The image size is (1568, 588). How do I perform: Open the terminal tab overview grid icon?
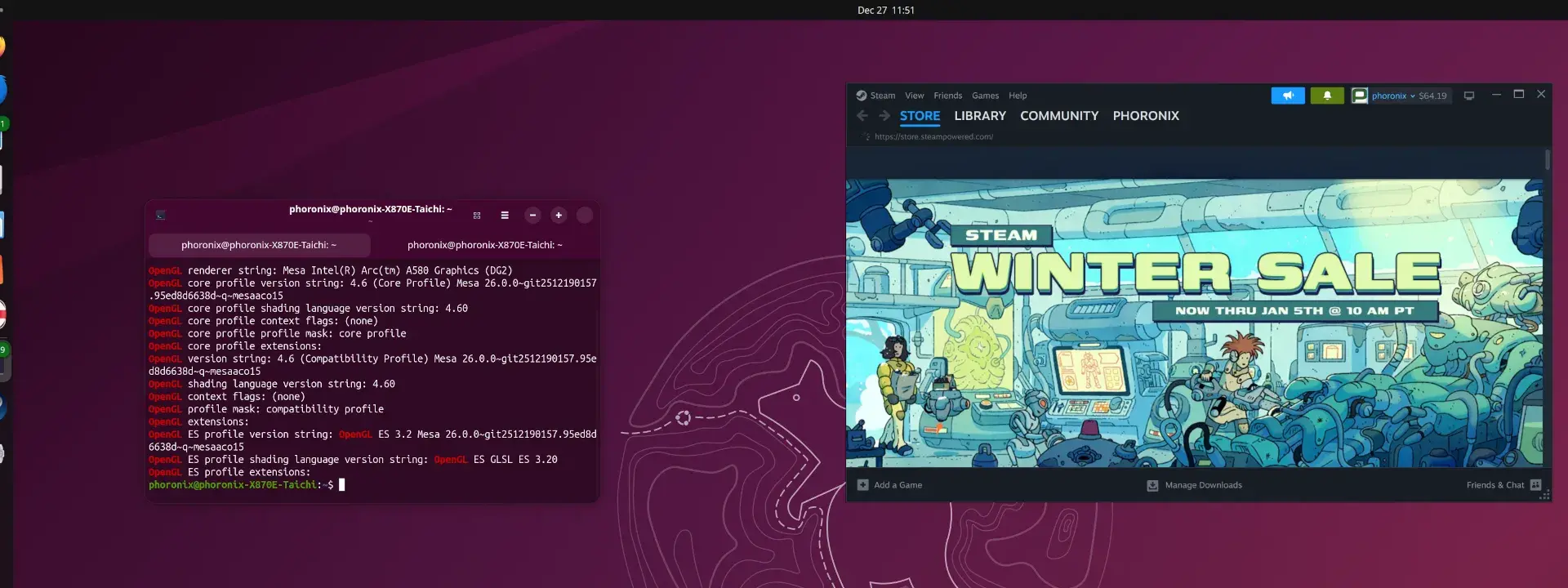pos(477,216)
